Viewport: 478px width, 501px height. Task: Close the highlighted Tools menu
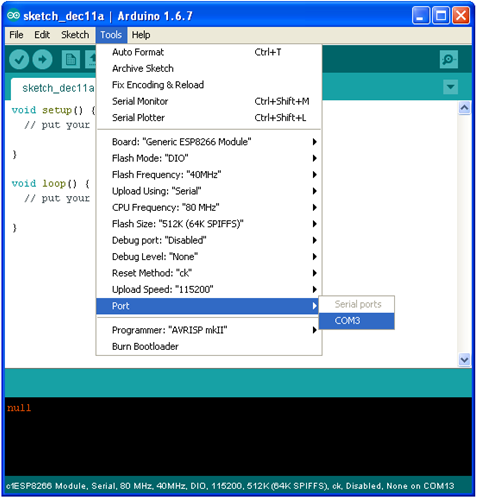[111, 35]
